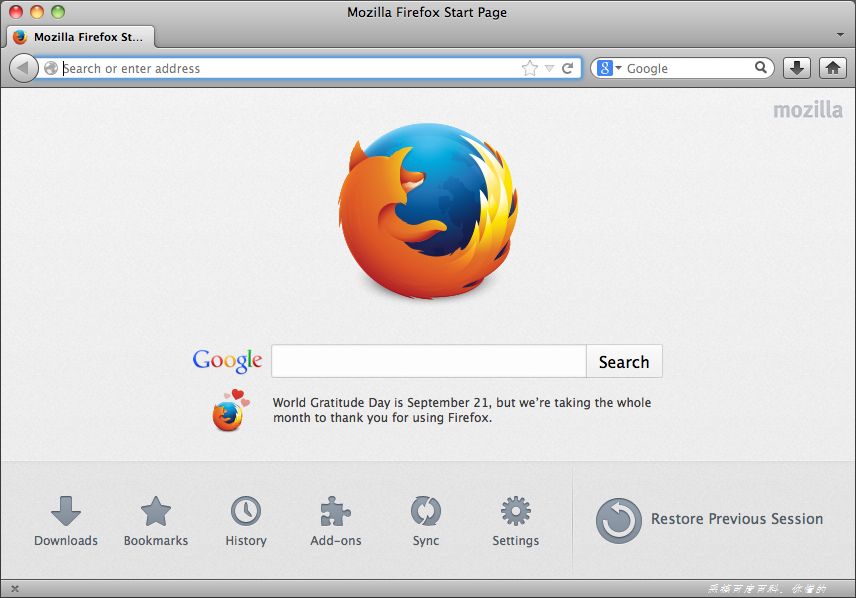Go to the Home page button

(x=833, y=68)
